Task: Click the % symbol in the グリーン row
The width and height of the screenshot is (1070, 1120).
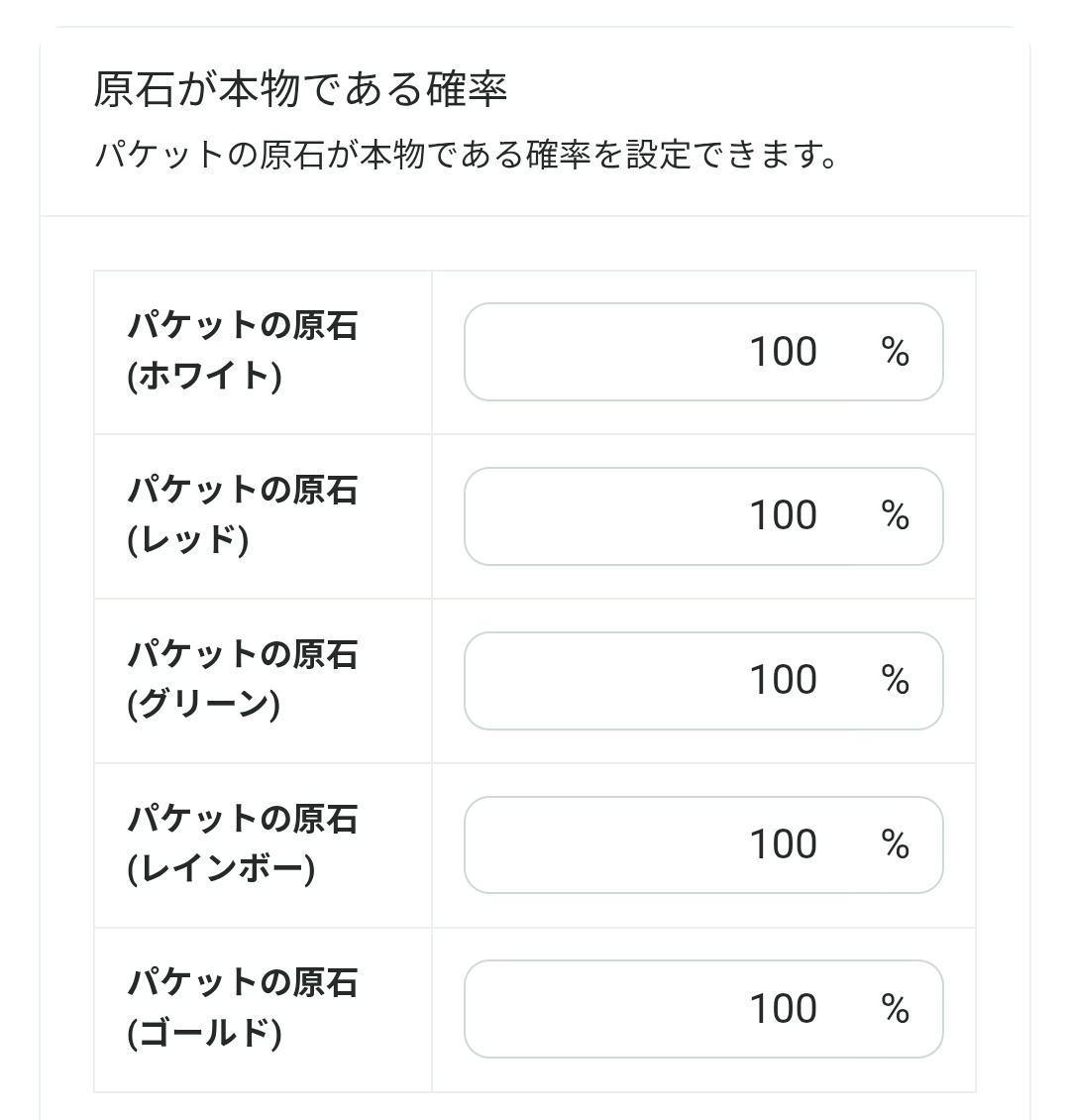Action: [895, 681]
